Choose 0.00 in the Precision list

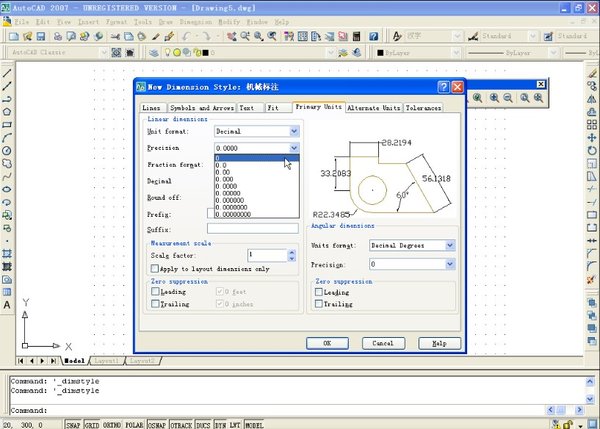(225, 174)
